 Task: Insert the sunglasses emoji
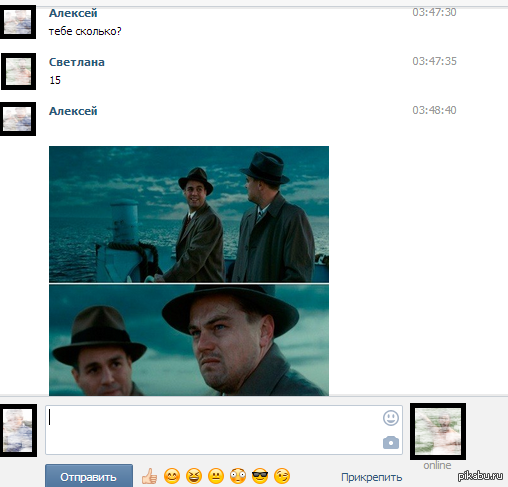260,476
